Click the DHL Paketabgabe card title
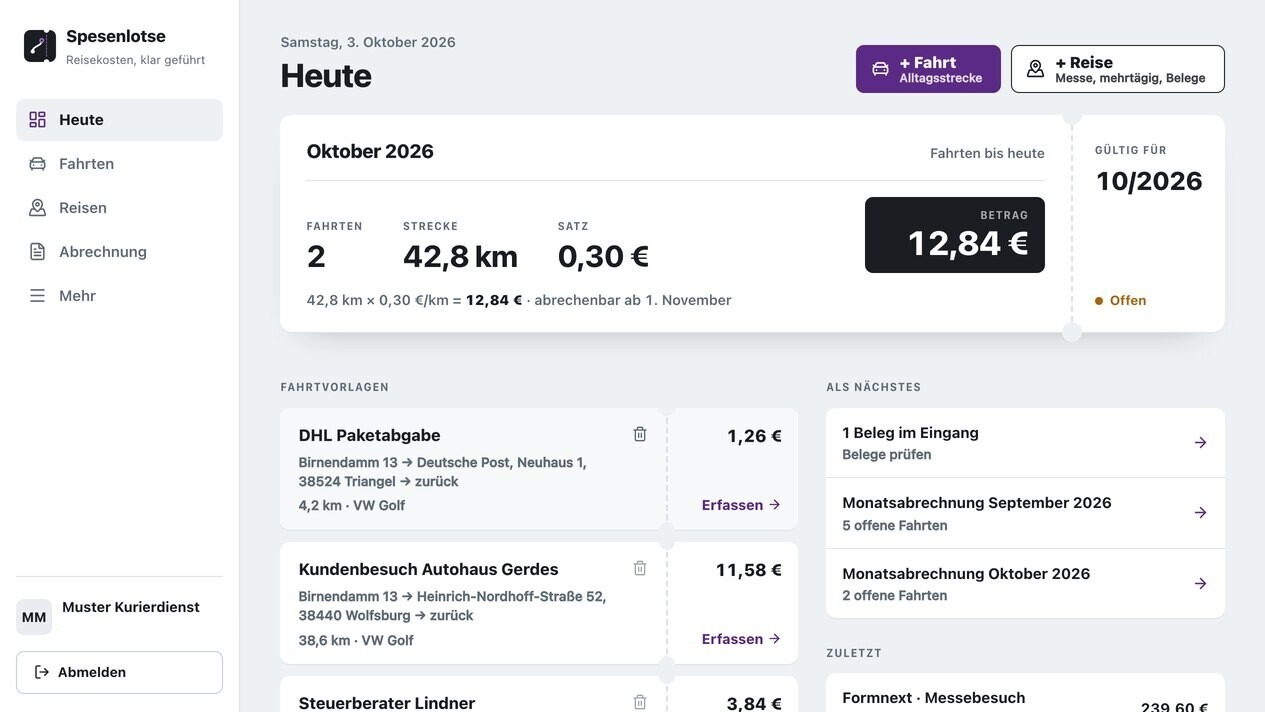This screenshot has width=1265, height=712. (369, 435)
